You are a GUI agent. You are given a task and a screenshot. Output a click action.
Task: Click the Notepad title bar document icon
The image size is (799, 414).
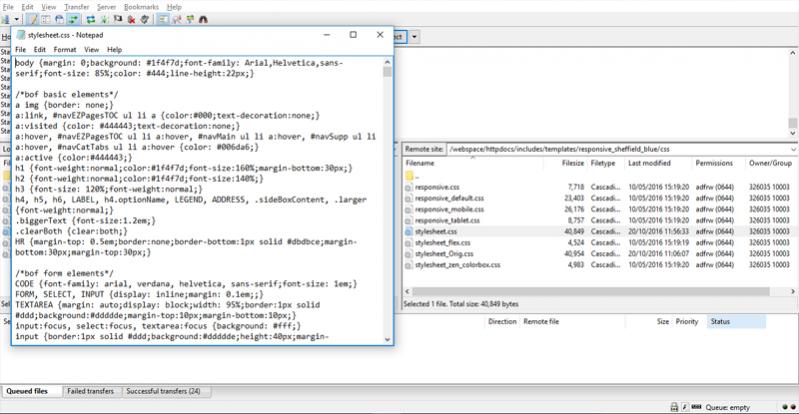pyautogui.click(x=21, y=35)
